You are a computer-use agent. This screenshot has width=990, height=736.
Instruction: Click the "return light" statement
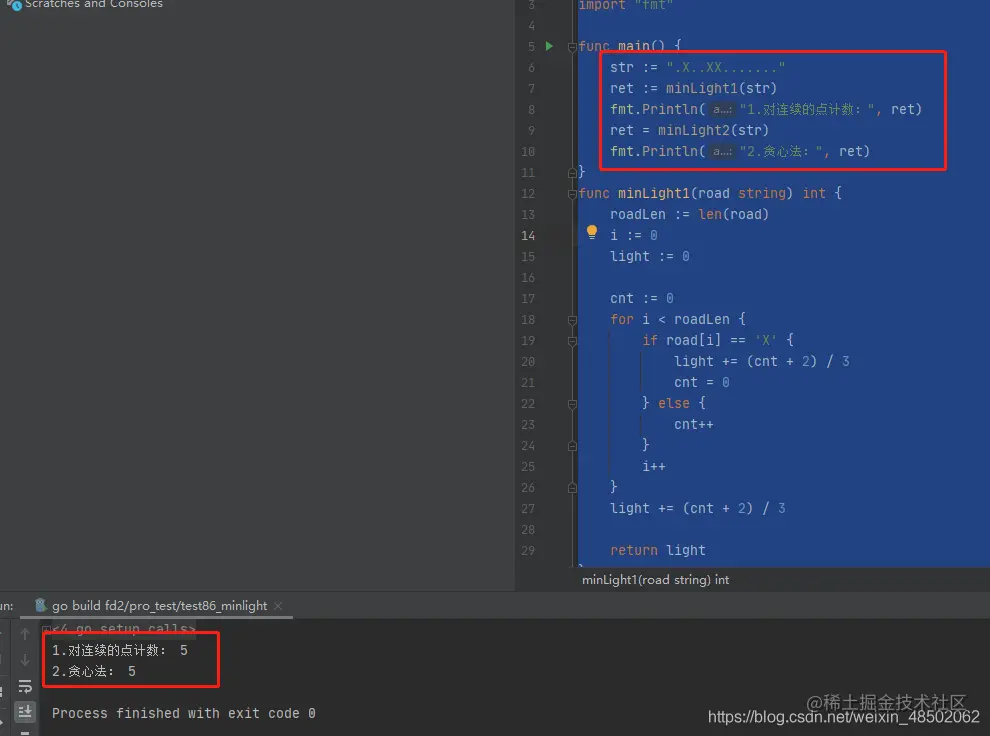[657, 550]
